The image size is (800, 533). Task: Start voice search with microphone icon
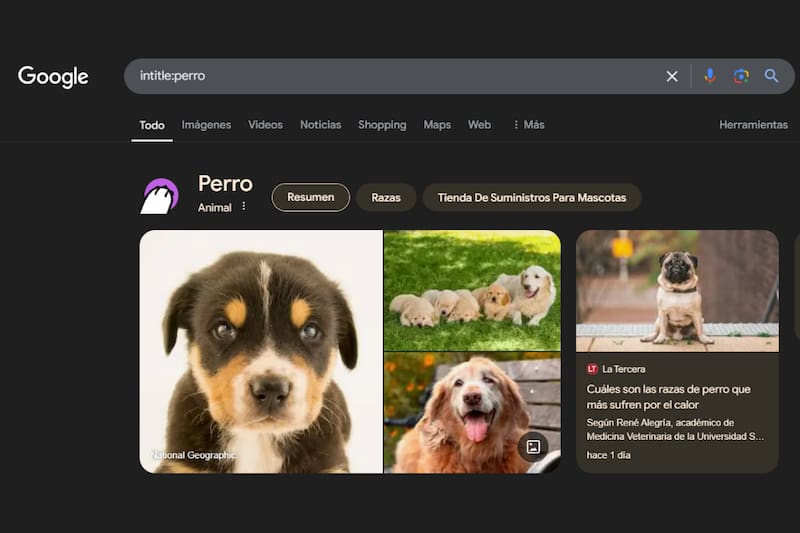(710, 76)
